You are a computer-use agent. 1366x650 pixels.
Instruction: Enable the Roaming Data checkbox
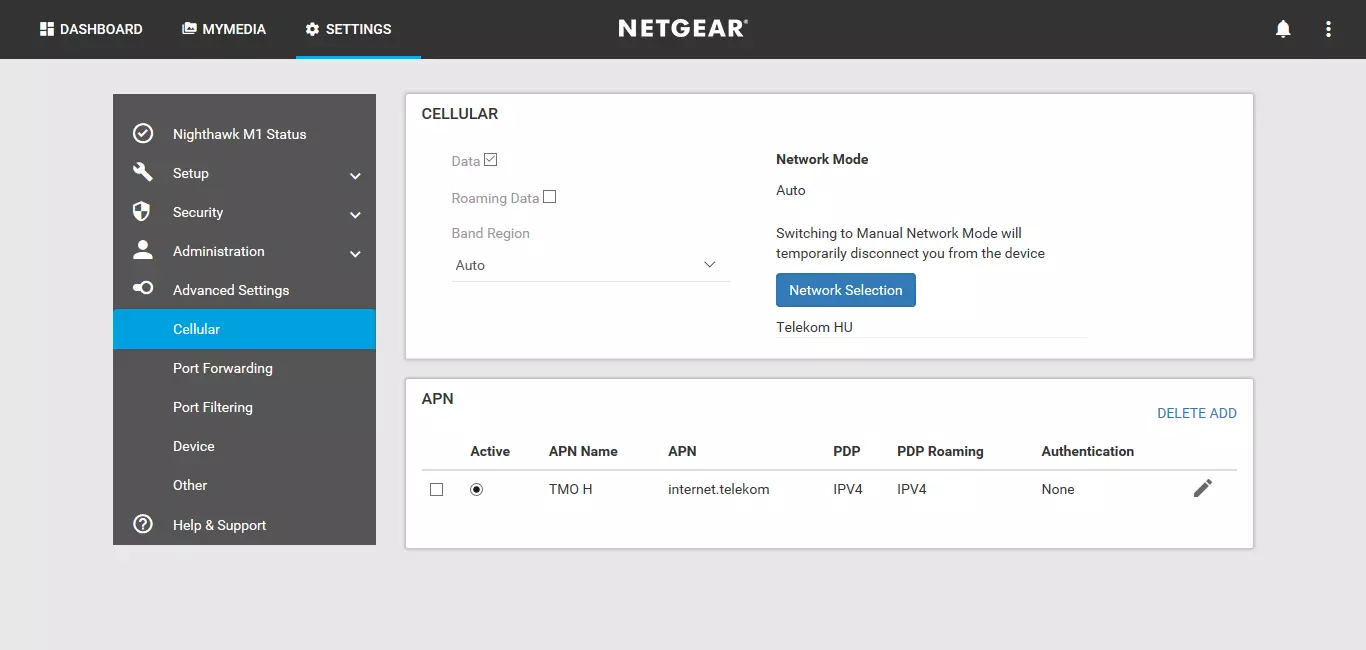point(549,197)
